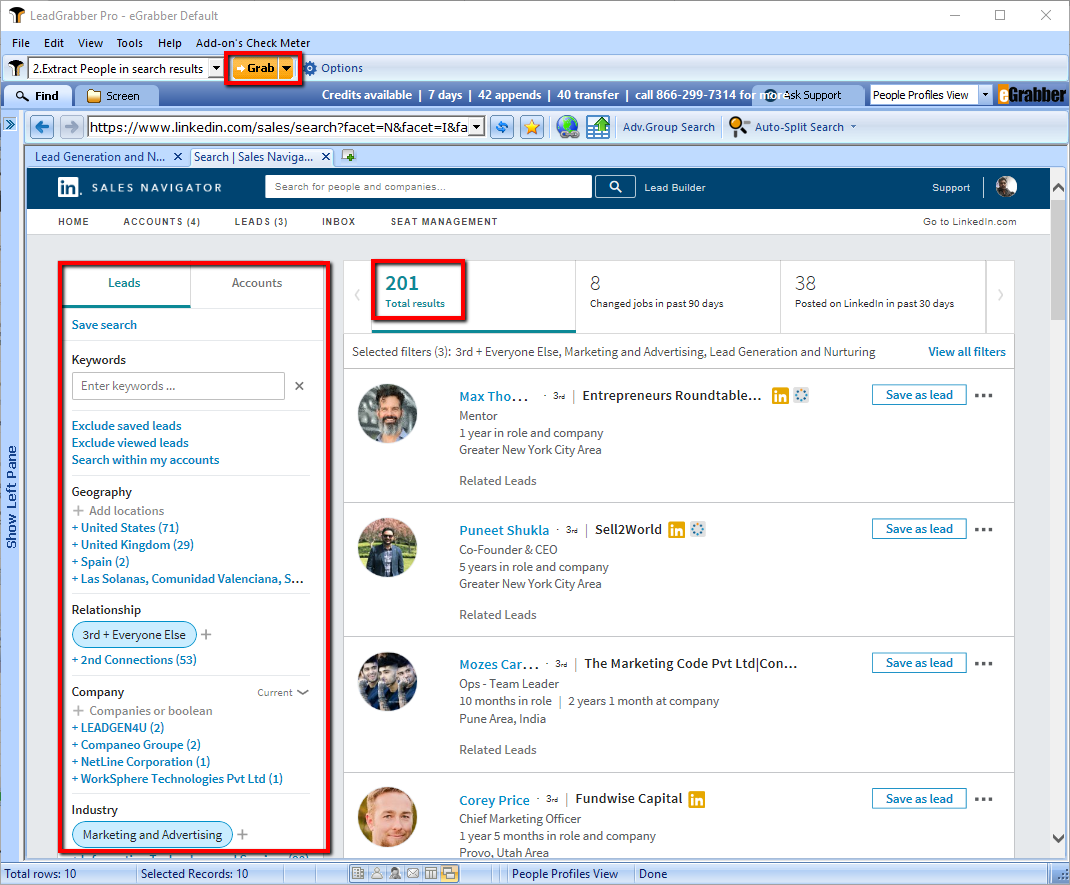Click the highlighted windows icon in status bar
This screenshot has height=885, width=1070.
450,873
